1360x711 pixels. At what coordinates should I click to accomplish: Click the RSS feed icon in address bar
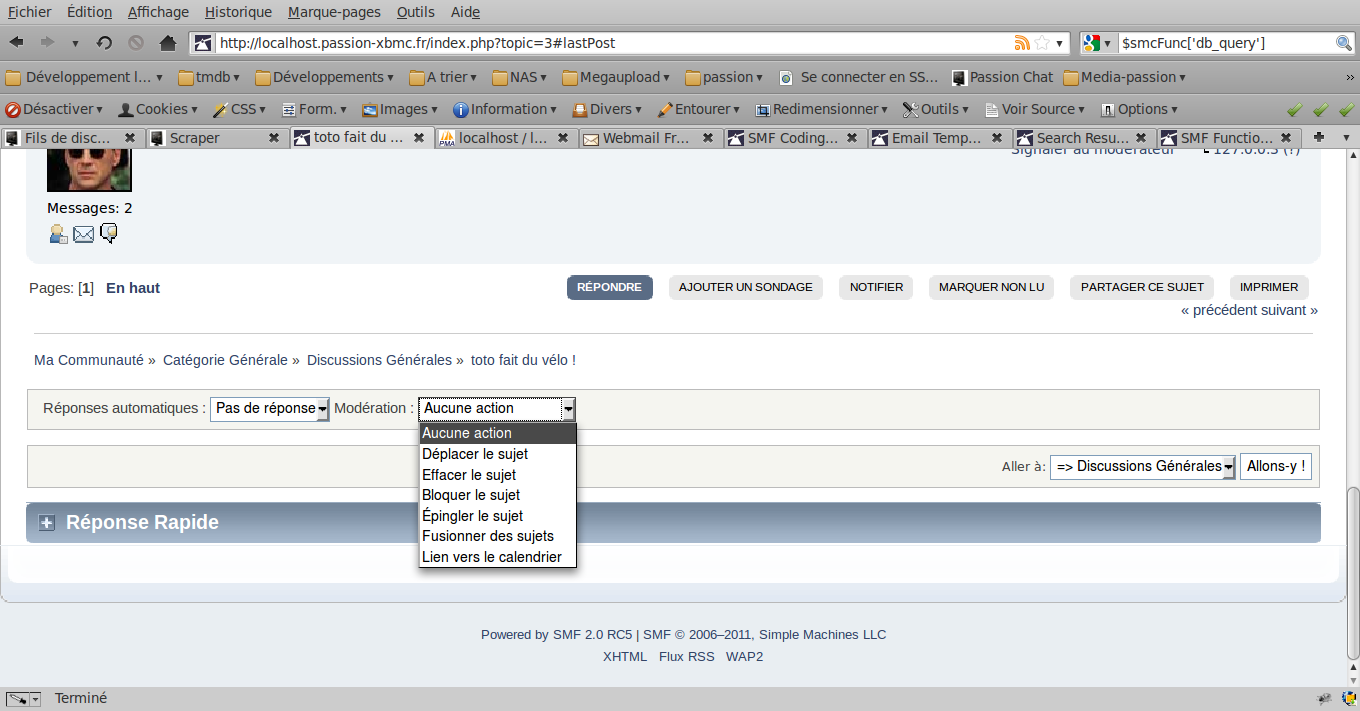[x=1022, y=43]
